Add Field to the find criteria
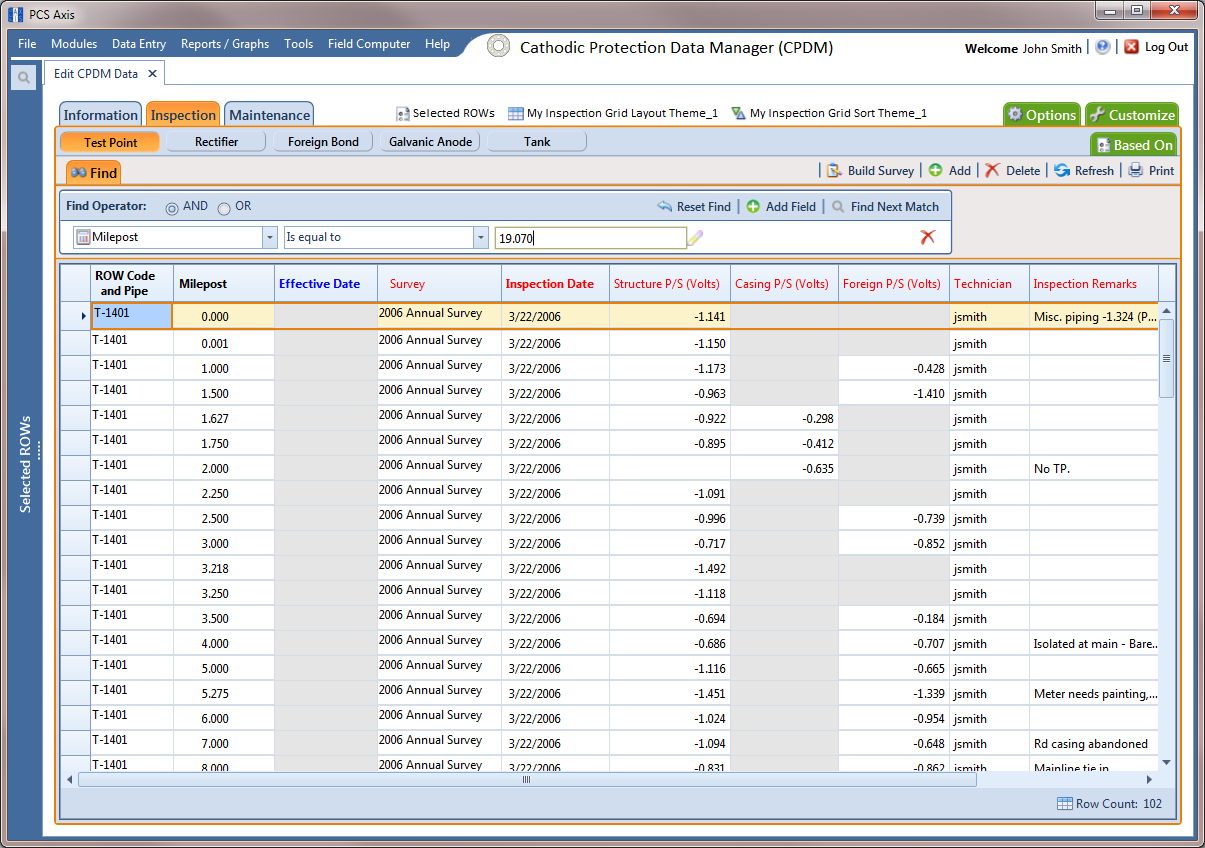Viewport: 1205px width, 848px height. 753,207
